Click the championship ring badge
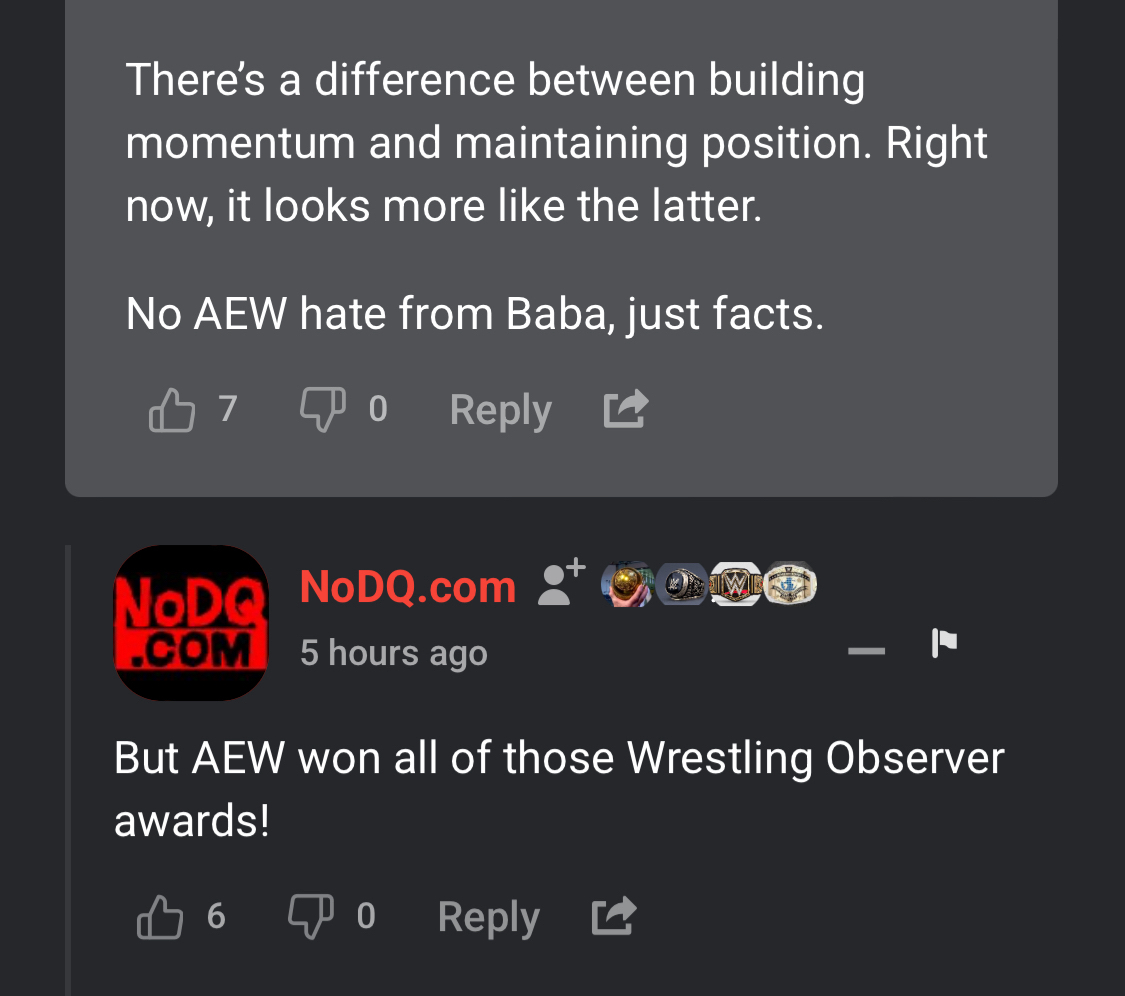 (x=682, y=584)
